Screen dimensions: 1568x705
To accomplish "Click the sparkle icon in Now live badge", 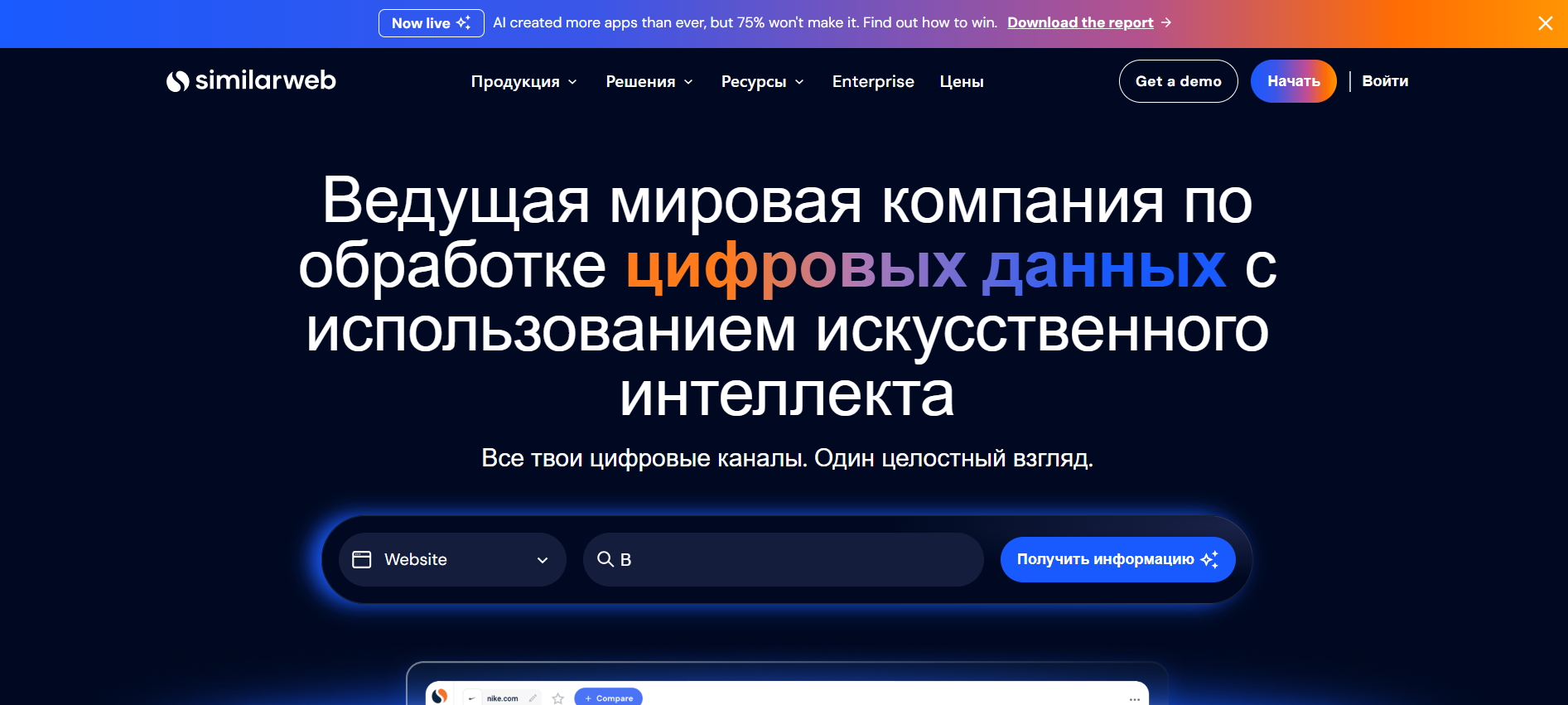I will coord(464,22).
